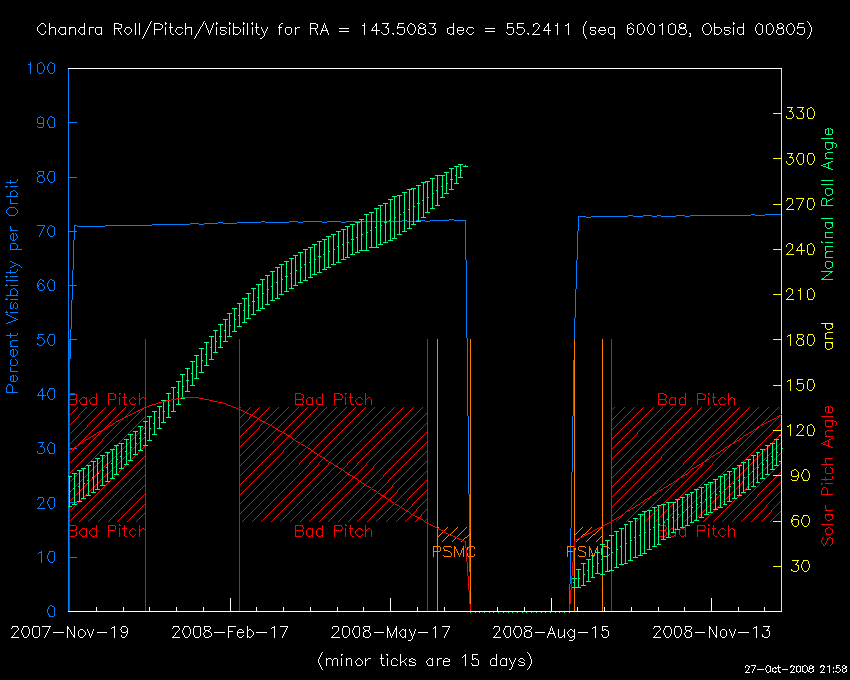Viewport: 850px width, 680px height.
Task: Click the green 'Nominal Roll Angle' axis label
Action: (827, 203)
